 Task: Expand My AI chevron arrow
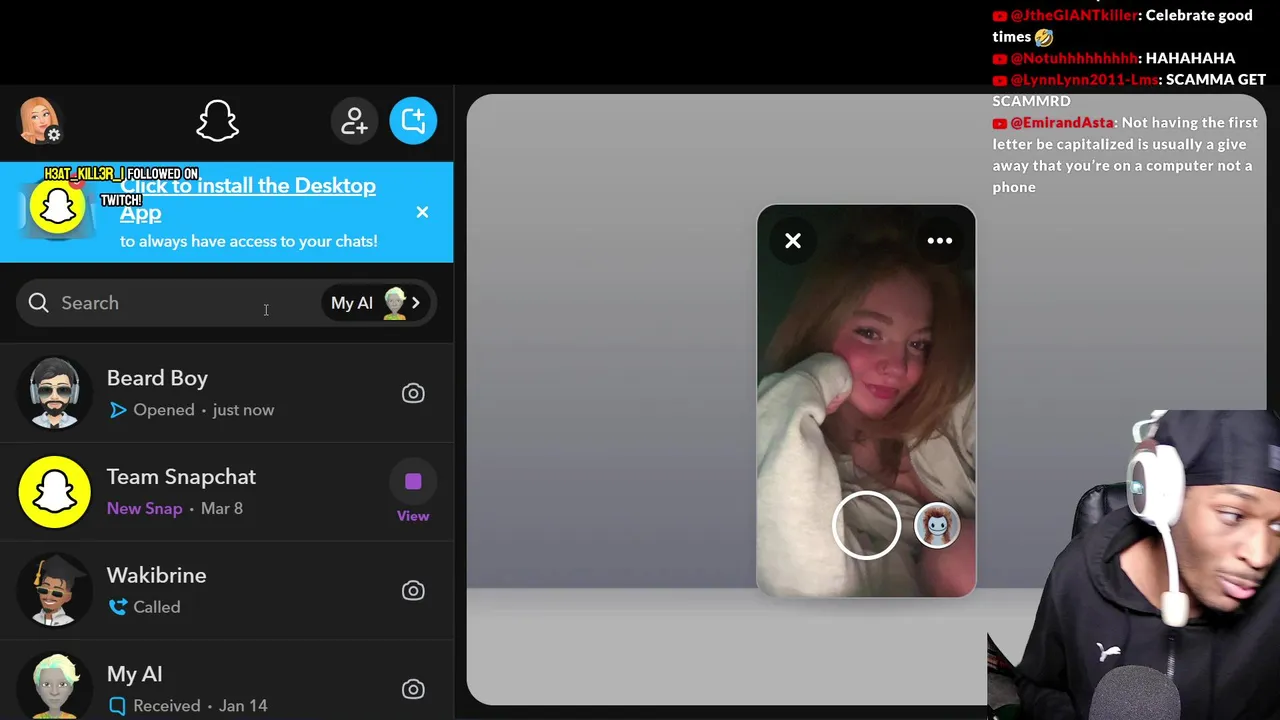pyautogui.click(x=416, y=303)
